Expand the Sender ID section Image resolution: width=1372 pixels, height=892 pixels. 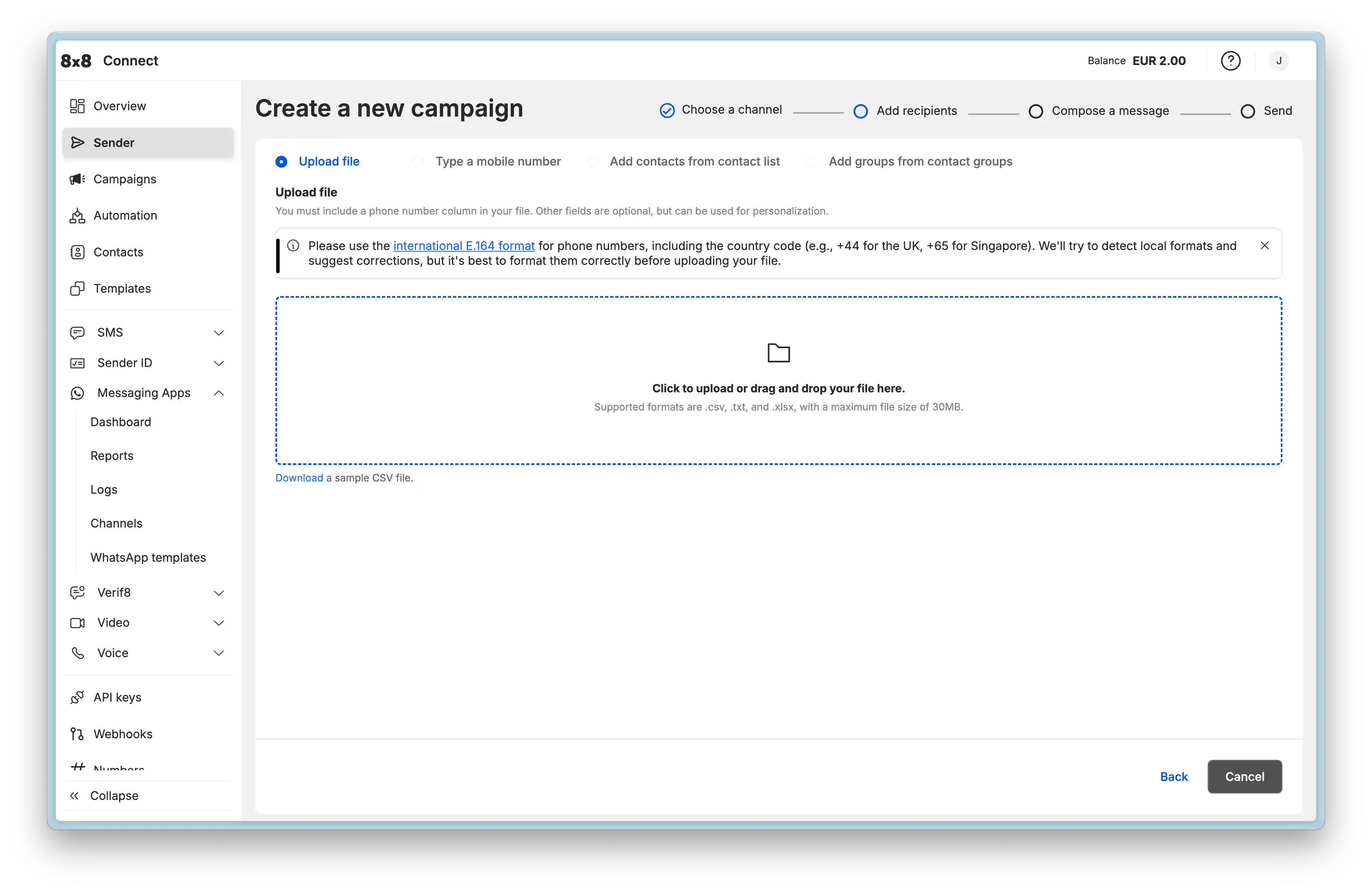[x=218, y=363]
